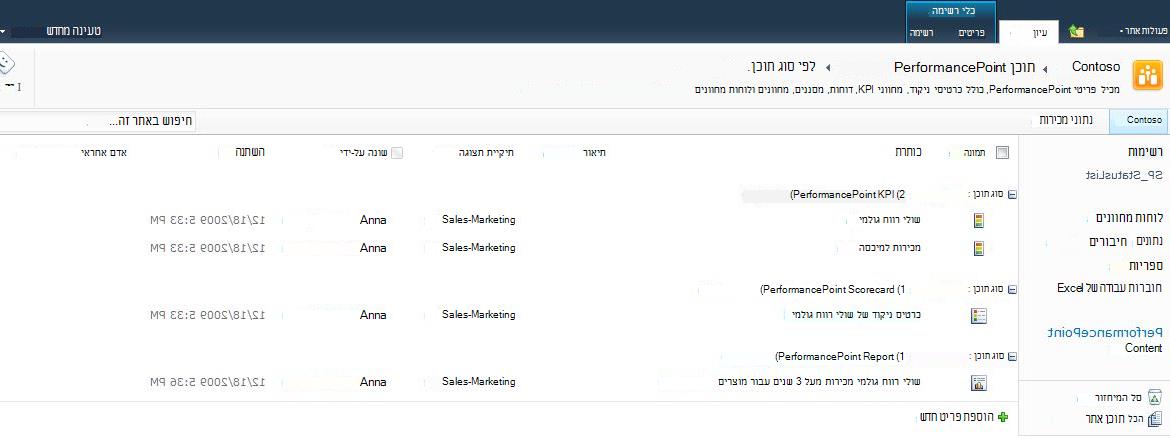Click the PerformancePoint KPI (2) group label
Screen dimensions: 1170x439
pyautogui.click(x=847, y=194)
